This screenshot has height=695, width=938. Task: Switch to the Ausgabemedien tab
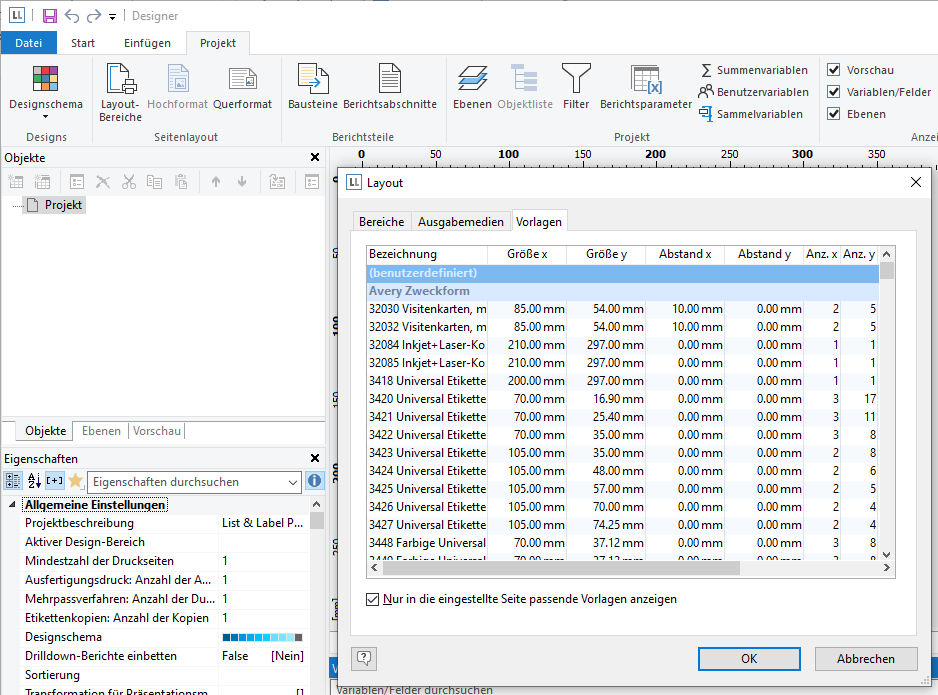point(460,222)
